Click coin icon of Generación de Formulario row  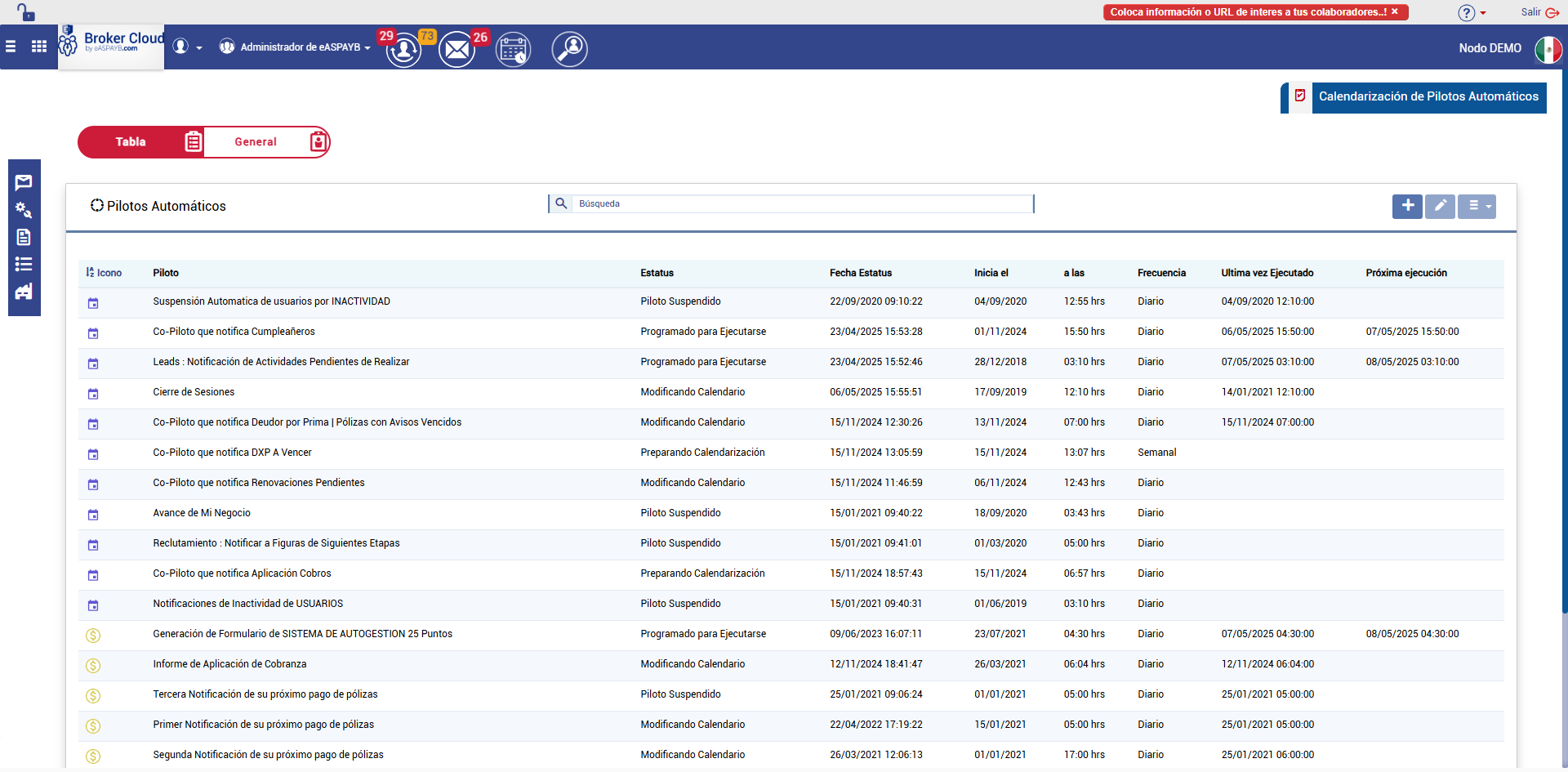pyautogui.click(x=93, y=635)
